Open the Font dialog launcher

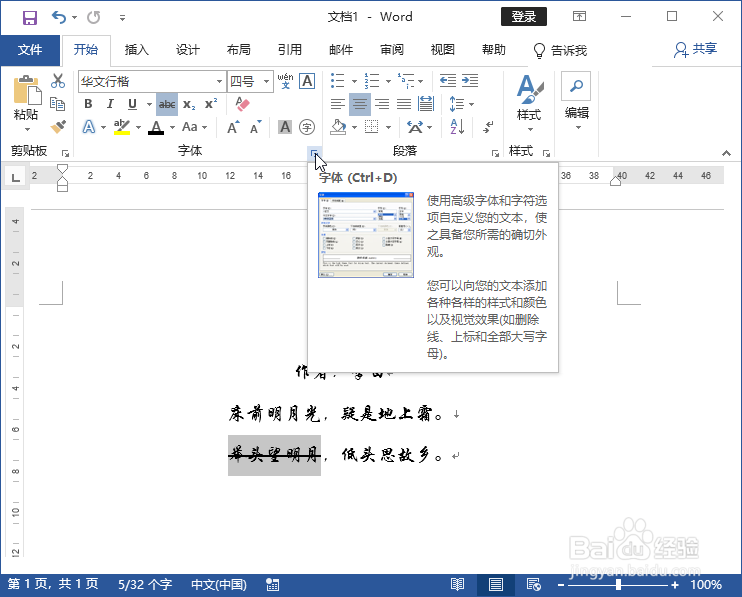coord(314,153)
